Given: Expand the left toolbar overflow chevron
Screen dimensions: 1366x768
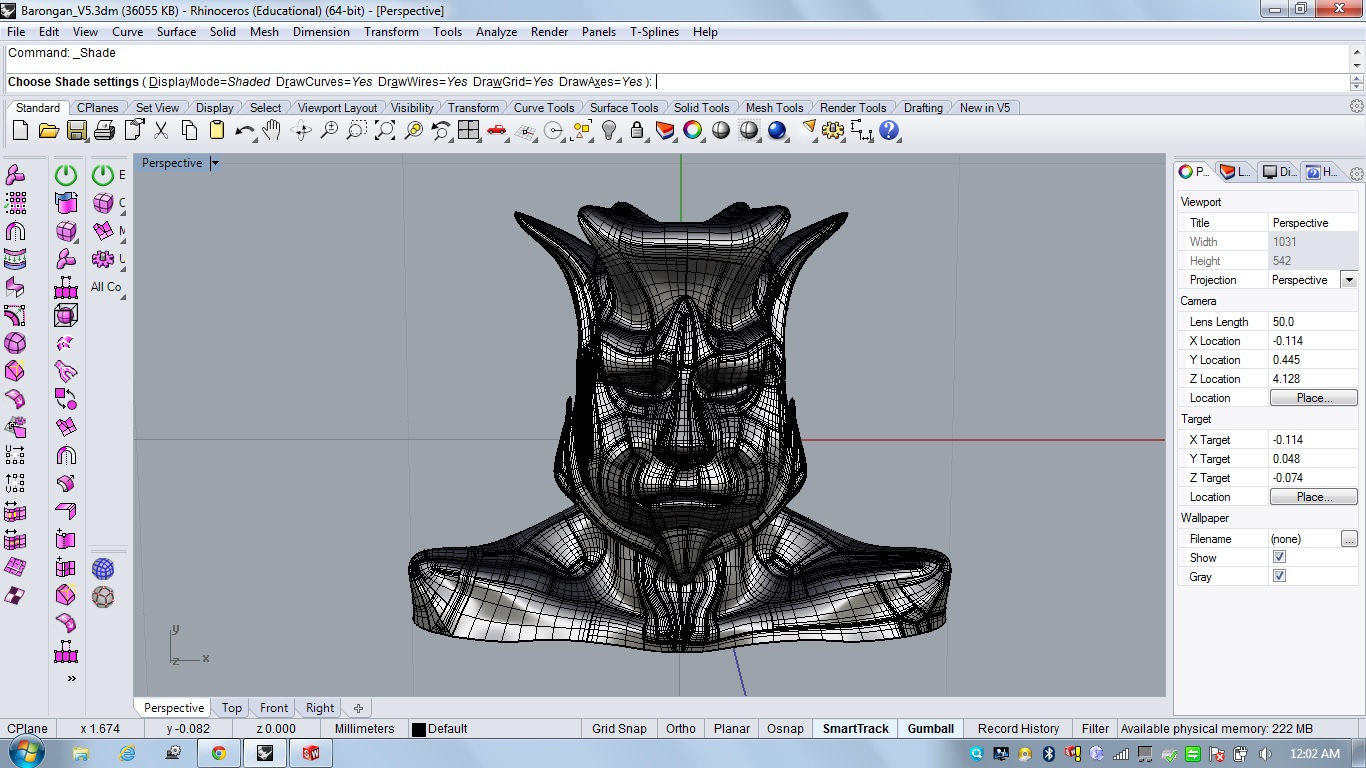Looking at the screenshot, I should click(x=71, y=679).
